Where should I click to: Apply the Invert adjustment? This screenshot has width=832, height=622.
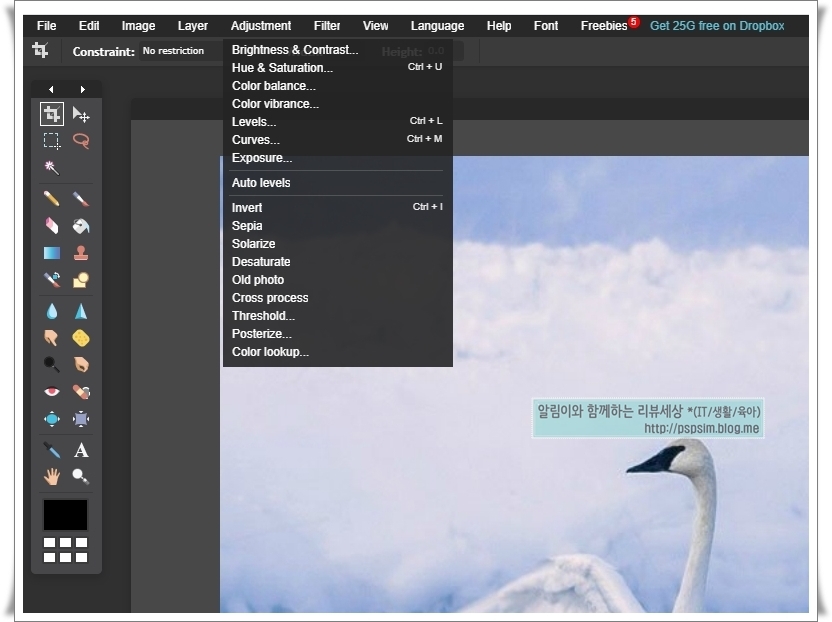[338, 208]
